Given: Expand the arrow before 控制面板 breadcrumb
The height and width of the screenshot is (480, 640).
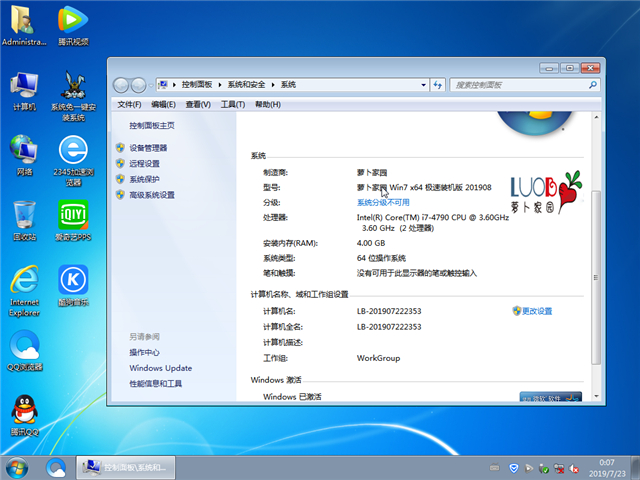Looking at the screenshot, I should [174, 85].
